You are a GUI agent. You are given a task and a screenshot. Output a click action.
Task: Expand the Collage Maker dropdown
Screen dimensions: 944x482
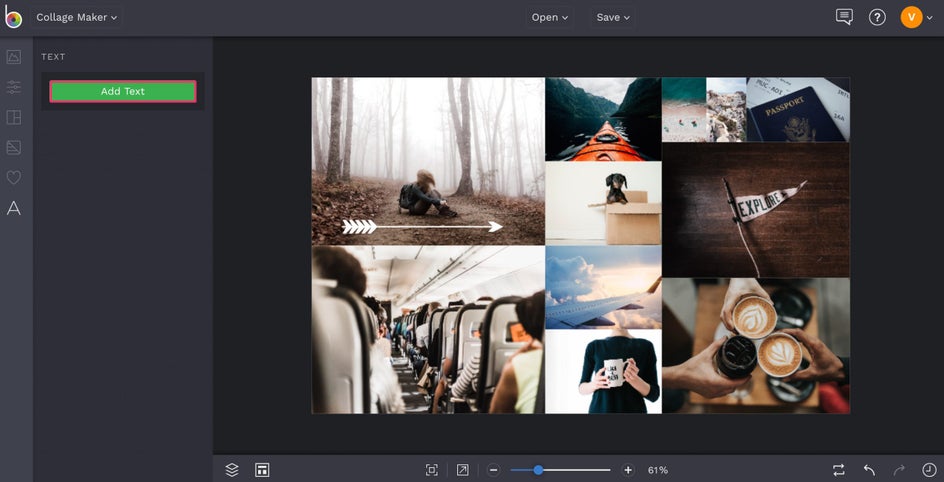77,17
